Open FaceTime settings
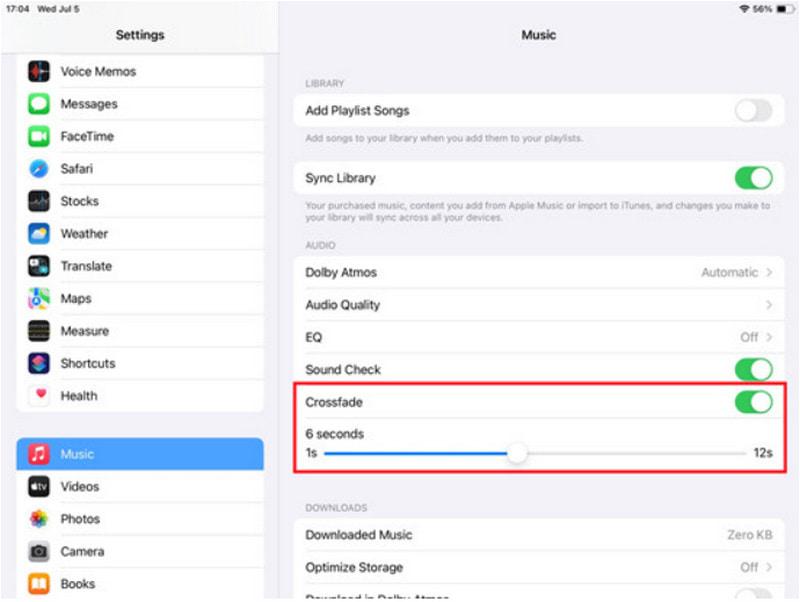This screenshot has height=602, width=800. [x=140, y=136]
